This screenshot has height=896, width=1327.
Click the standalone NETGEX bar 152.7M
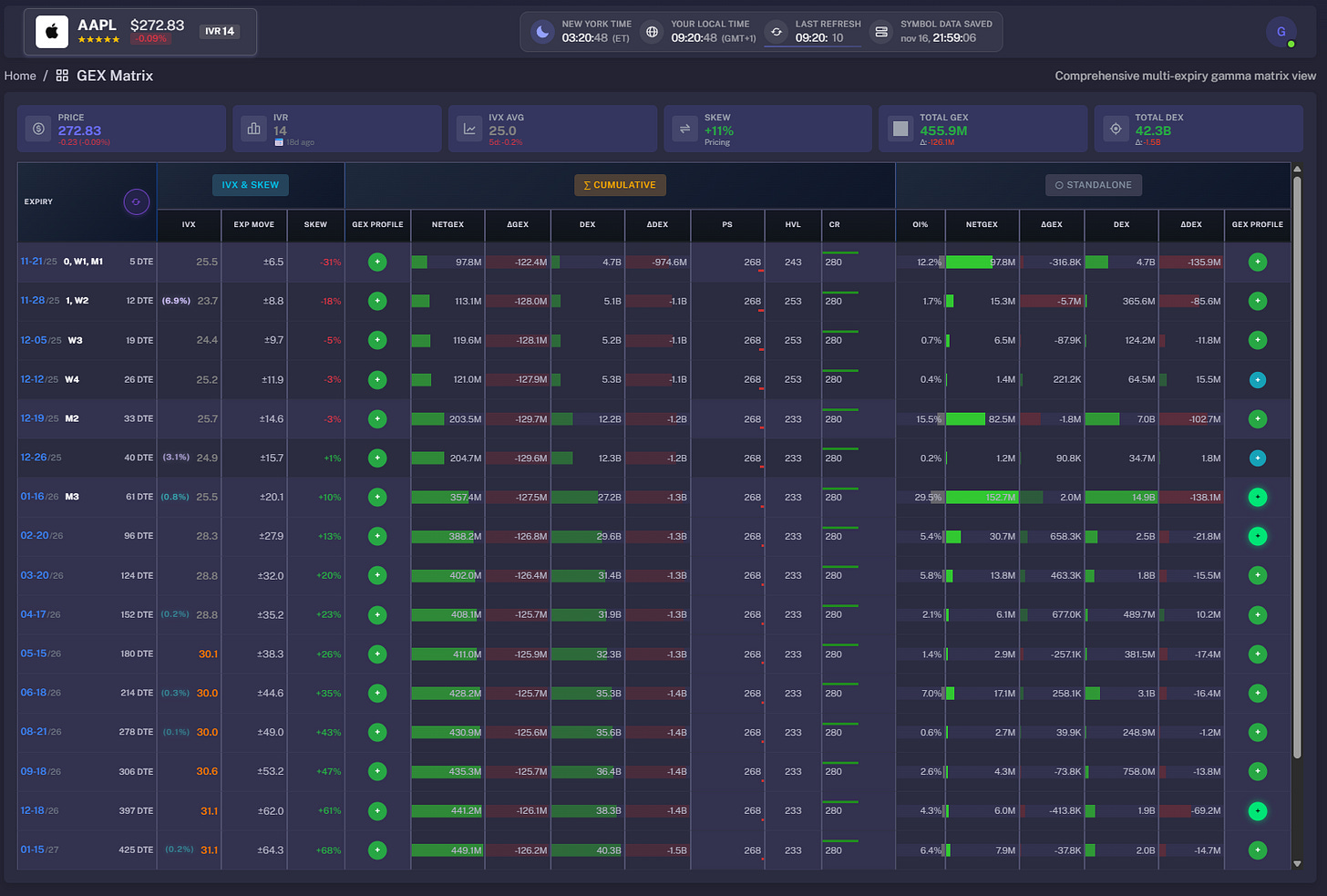click(x=982, y=498)
